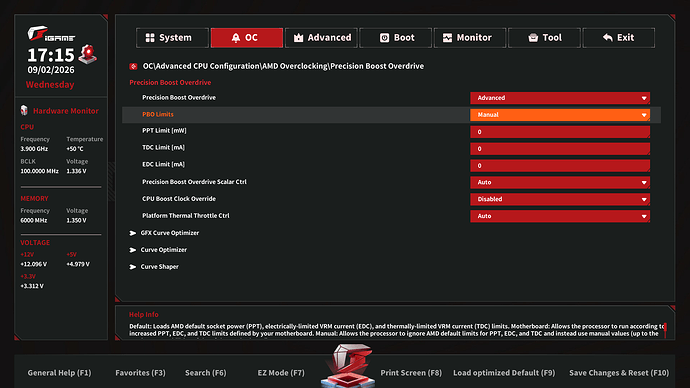Select the OC tab
This screenshot has height=388, width=690.
coord(246,38)
